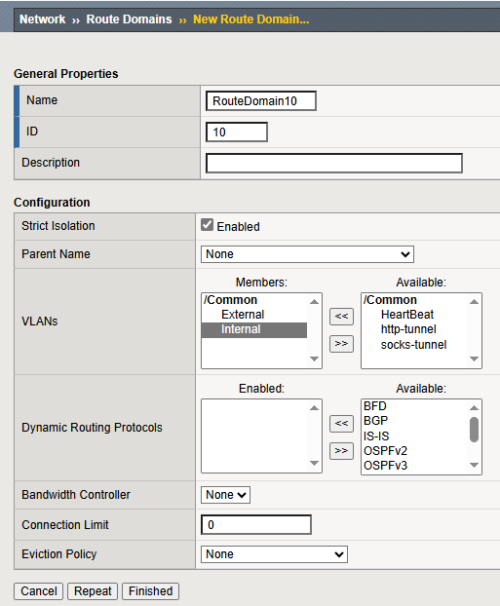This screenshot has height=606, width=500.
Task: Open the Bandwidth Controller dropdown
Action: (226, 495)
